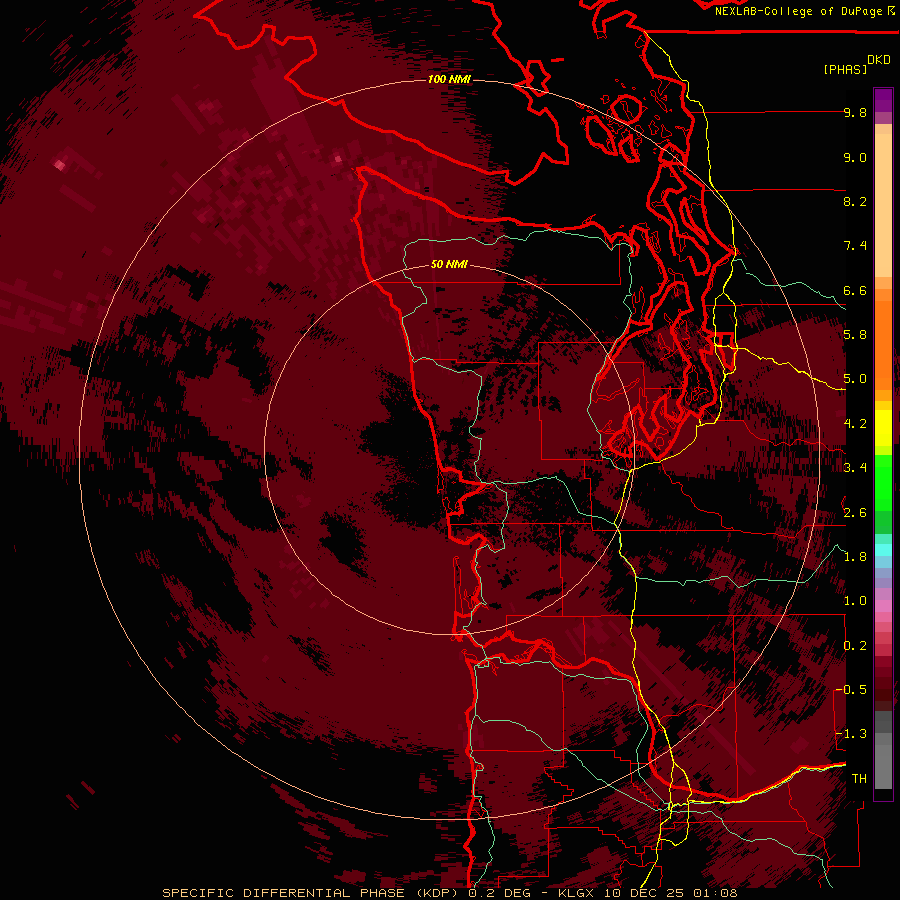Click the DKD unit label above the color scale
The image size is (900, 900).
pyautogui.click(x=879, y=60)
